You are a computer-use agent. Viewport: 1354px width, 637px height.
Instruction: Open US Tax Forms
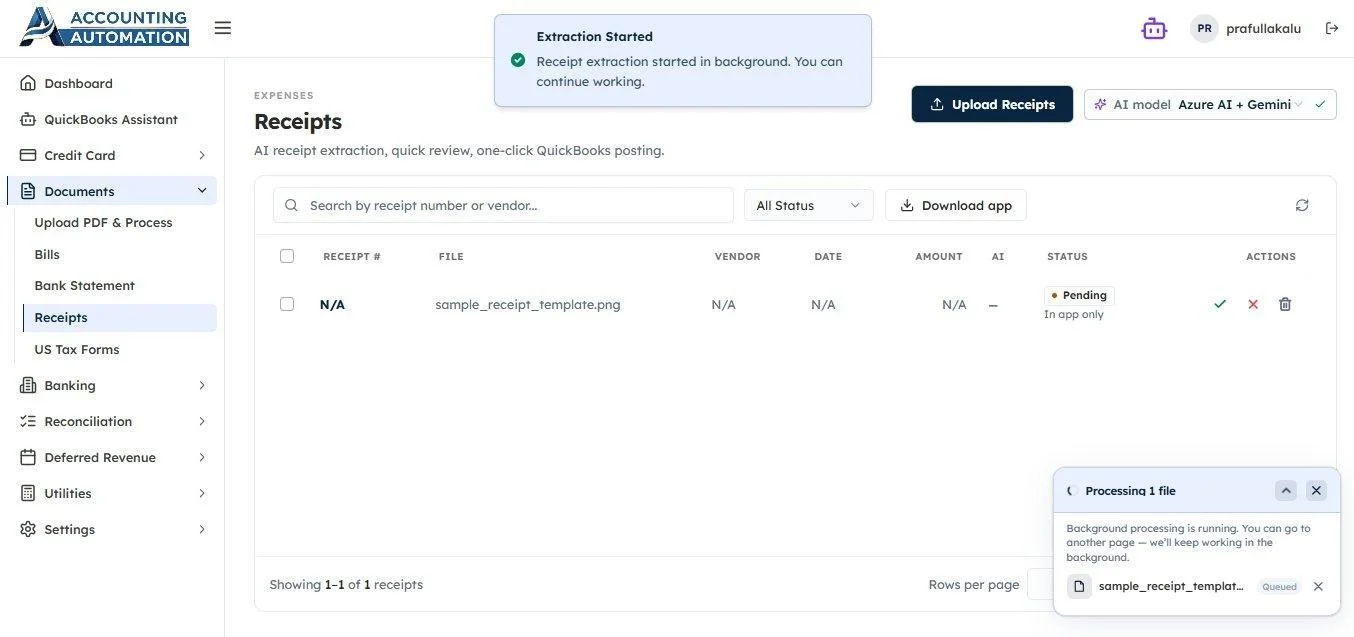119,349
